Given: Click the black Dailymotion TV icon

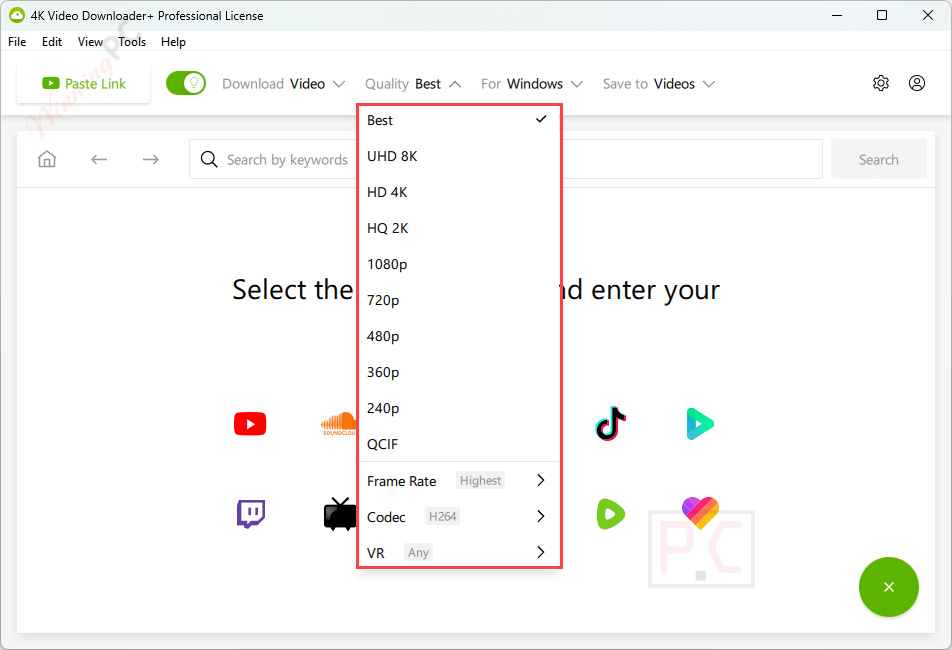Looking at the screenshot, I should coord(338,513).
